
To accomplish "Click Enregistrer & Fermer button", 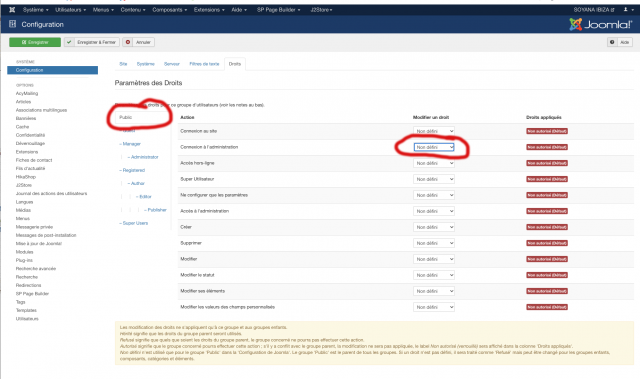I will pos(92,42).
